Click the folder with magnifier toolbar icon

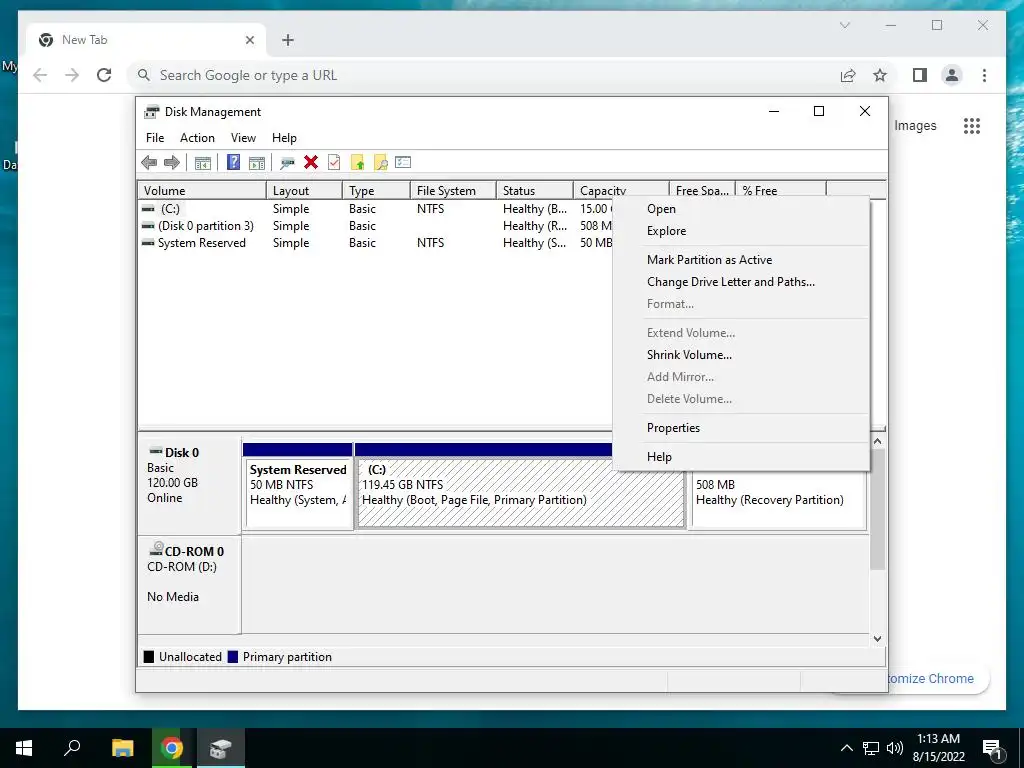[x=381, y=163]
